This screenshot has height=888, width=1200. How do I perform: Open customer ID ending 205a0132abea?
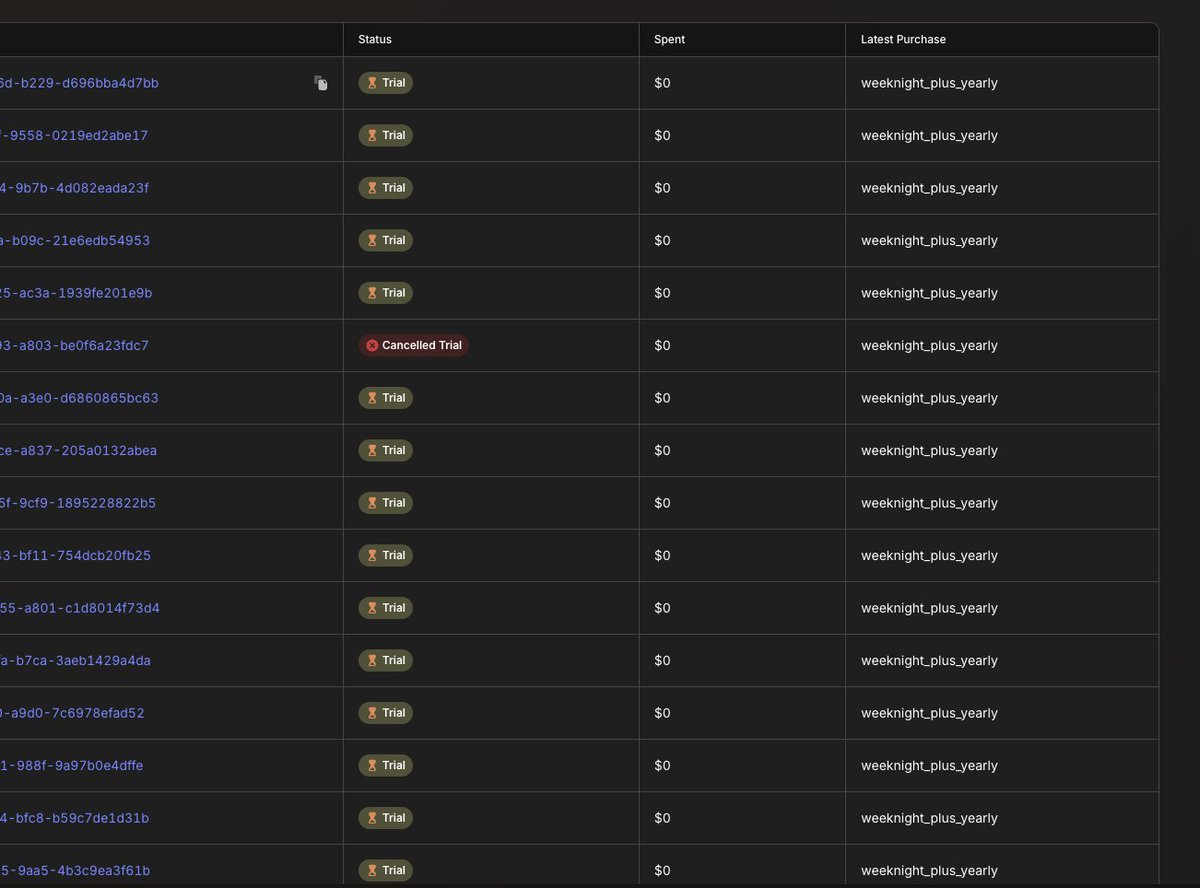click(78, 451)
